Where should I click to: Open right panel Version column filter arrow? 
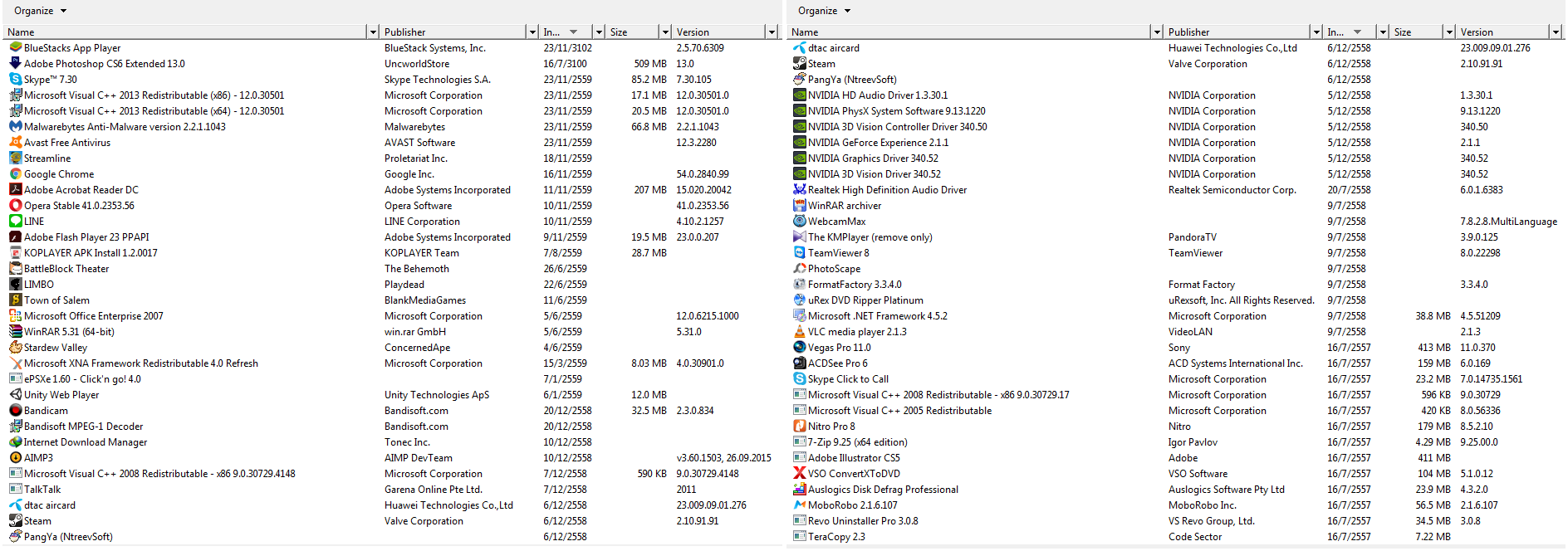coord(1556,32)
